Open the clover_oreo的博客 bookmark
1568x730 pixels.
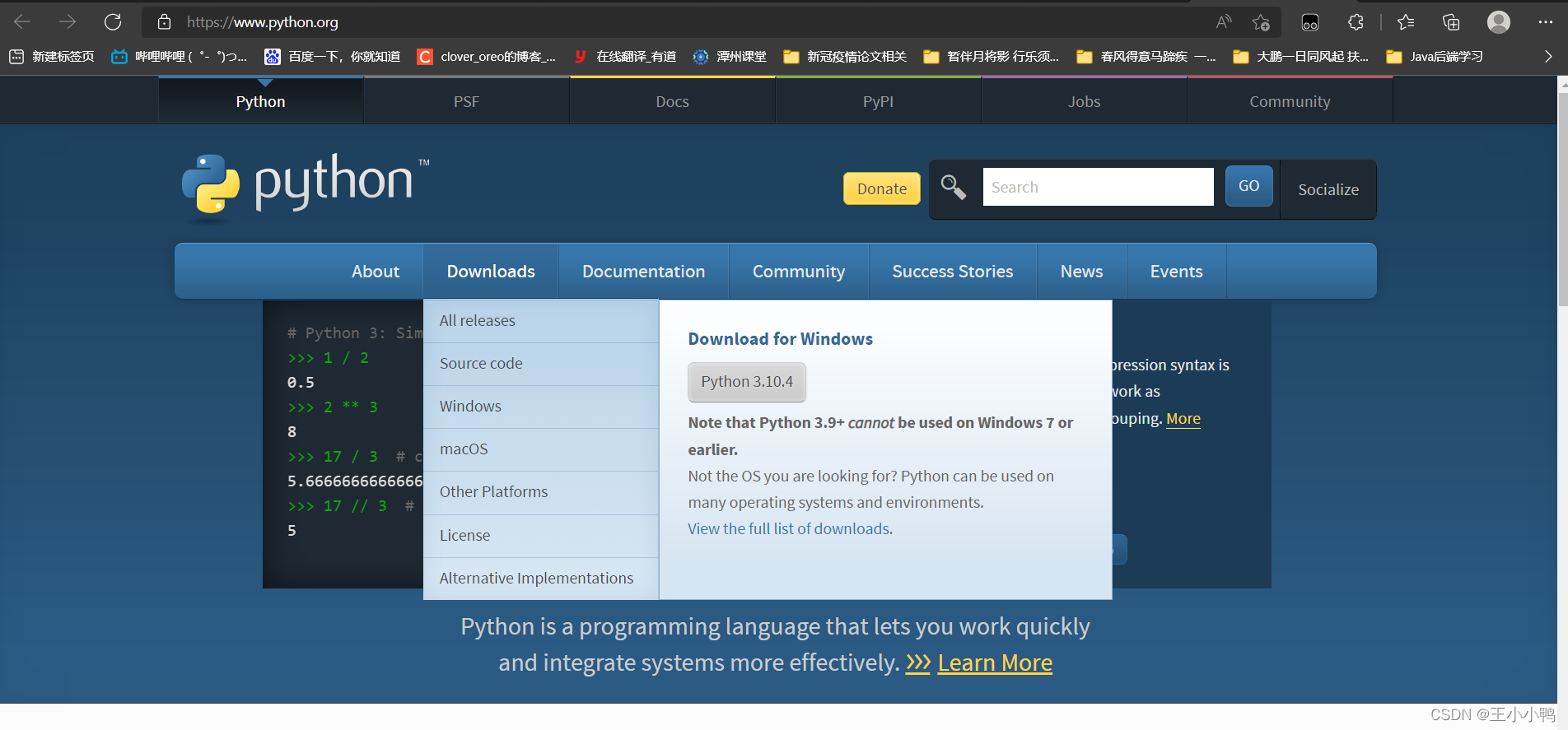[x=486, y=56]
